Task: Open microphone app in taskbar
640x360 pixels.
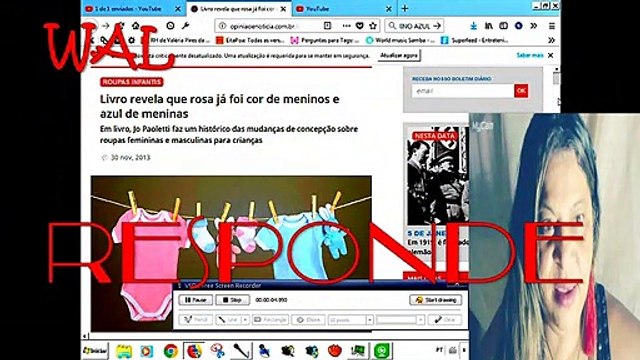Action: click(x=241, y=351)
